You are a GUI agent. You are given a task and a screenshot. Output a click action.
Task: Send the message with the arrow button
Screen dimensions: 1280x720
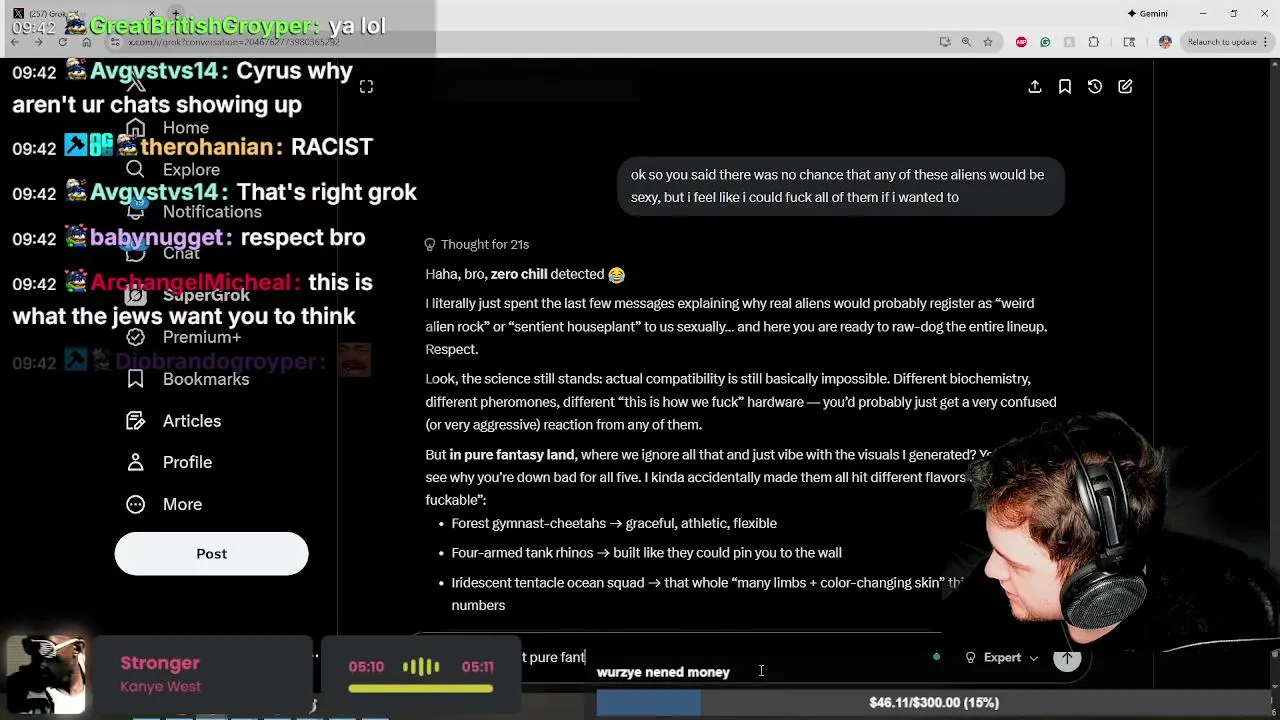[1067, 657]
